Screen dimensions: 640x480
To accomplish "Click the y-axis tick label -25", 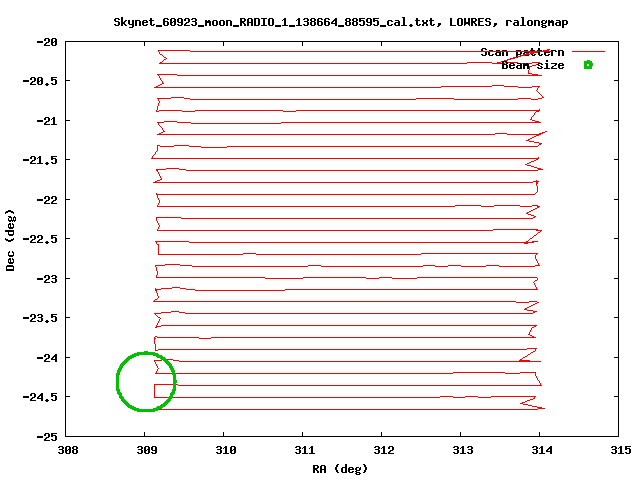I will tap(47, 437).
